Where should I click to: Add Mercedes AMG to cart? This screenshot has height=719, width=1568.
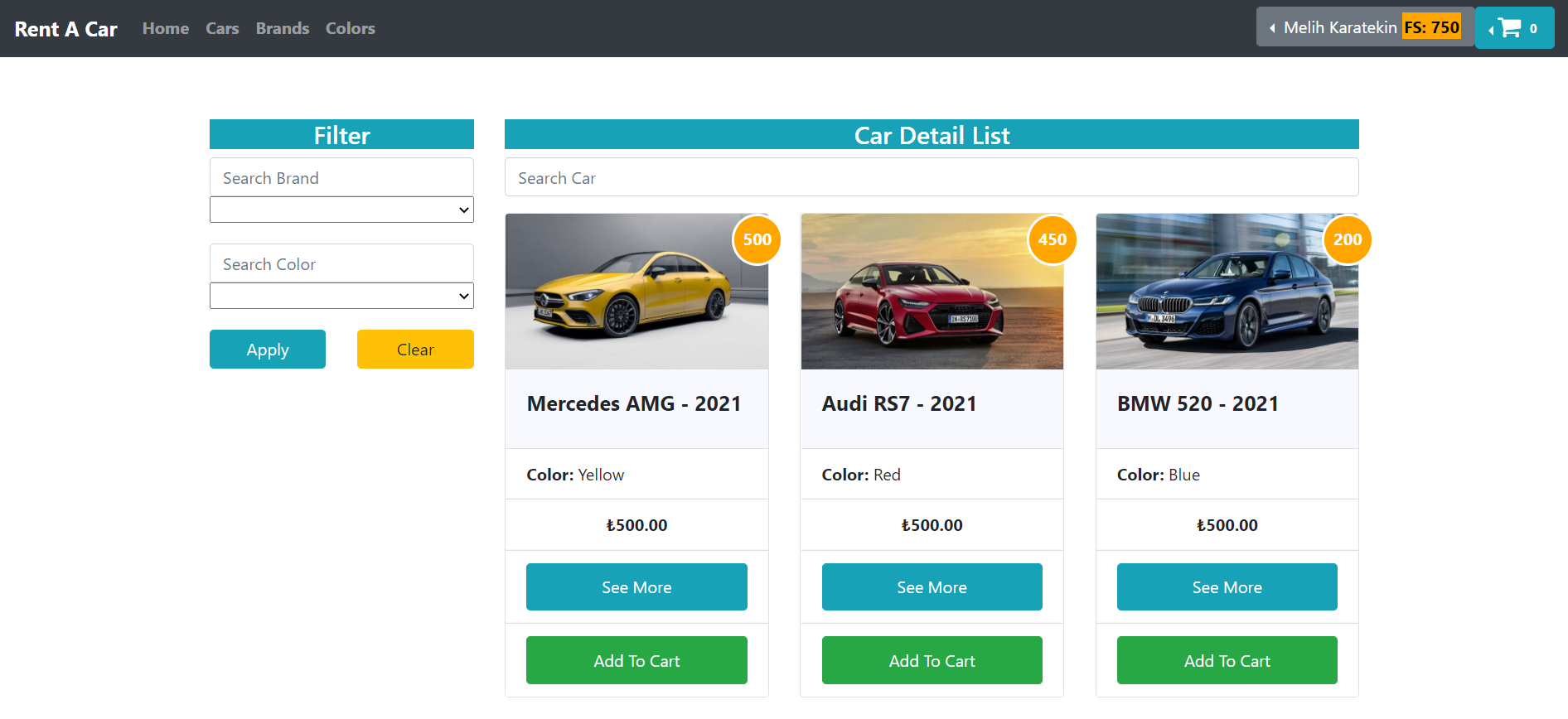(x=636, y=660)
